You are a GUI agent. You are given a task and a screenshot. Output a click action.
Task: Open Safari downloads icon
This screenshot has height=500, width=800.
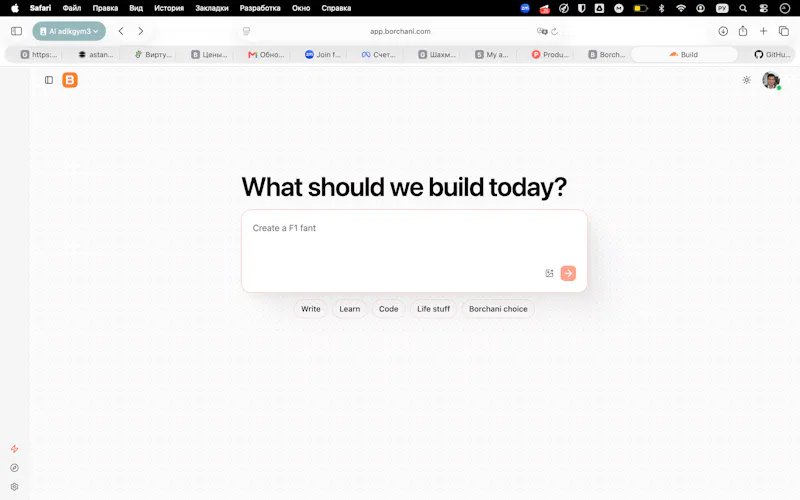(x=723, y=31)
